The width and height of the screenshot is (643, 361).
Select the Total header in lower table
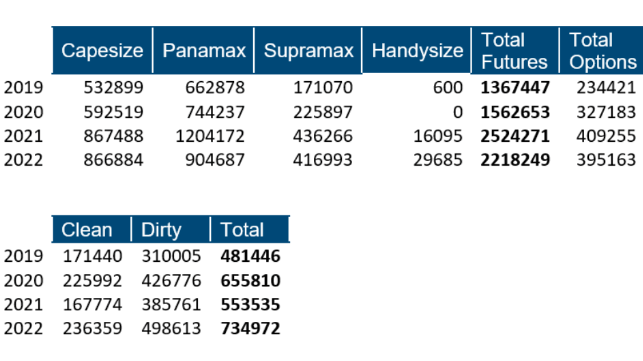(x=250, y=229)
